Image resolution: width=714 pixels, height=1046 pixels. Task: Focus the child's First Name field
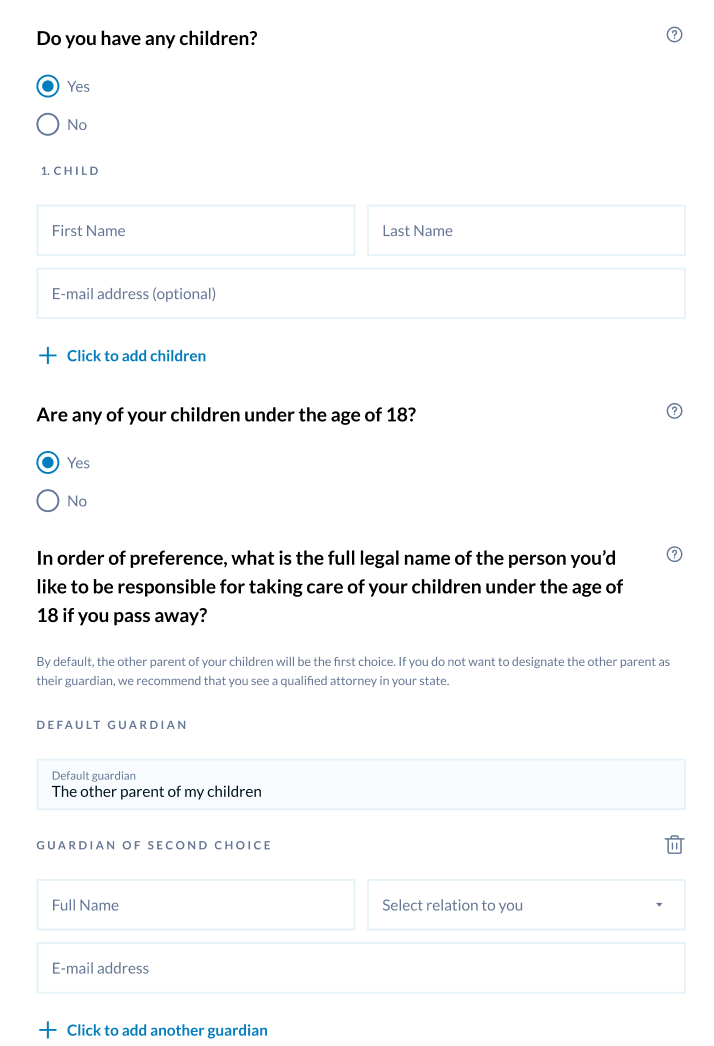click(x=196, y=231)
